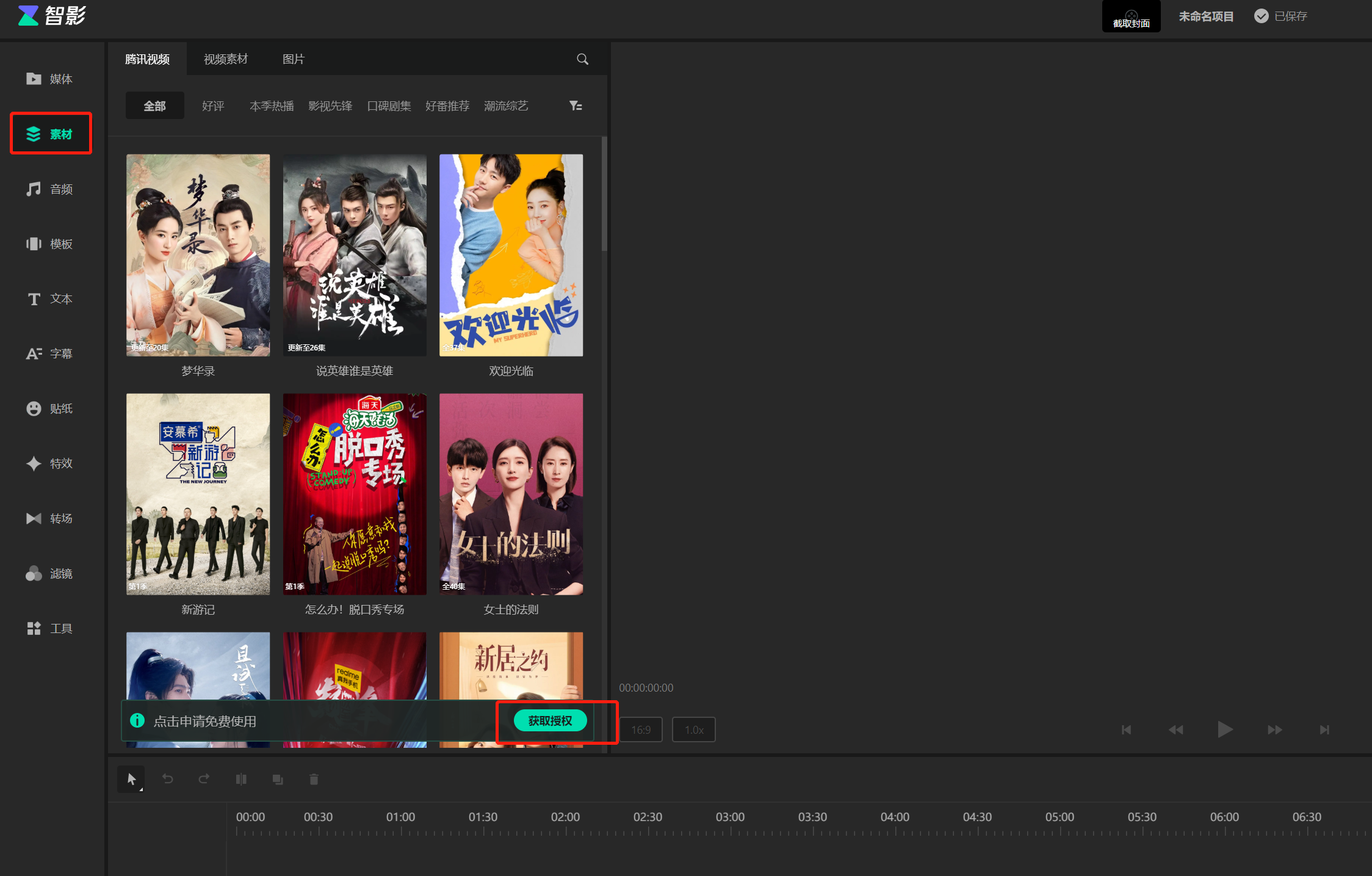This screenshot has width=1372, height=876.
Task: Click the fast-forward playback button
Action: coord(1275,729)
